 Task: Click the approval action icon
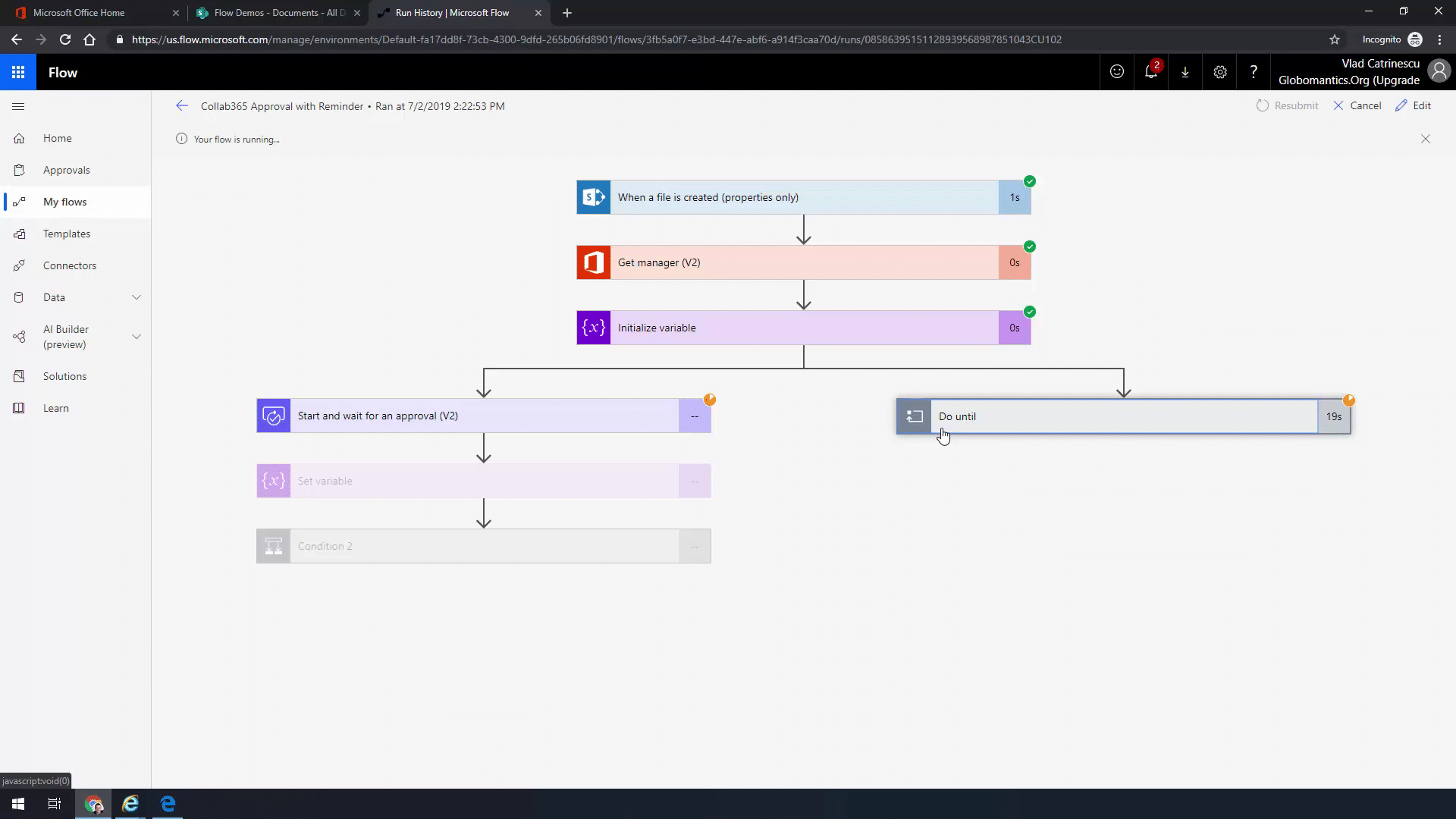coord(274,416)
